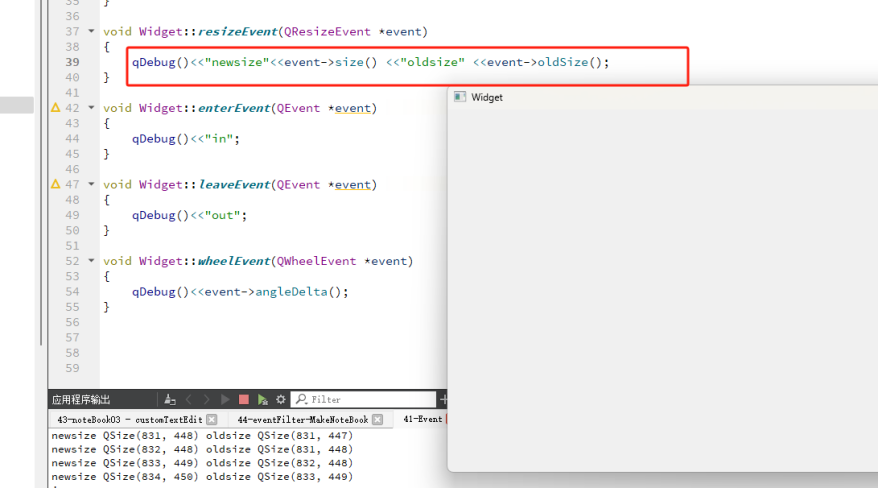Click the "in" string on line 44
Screen dimensions: 879x488
pyautogui.click(x=219, y=138)
